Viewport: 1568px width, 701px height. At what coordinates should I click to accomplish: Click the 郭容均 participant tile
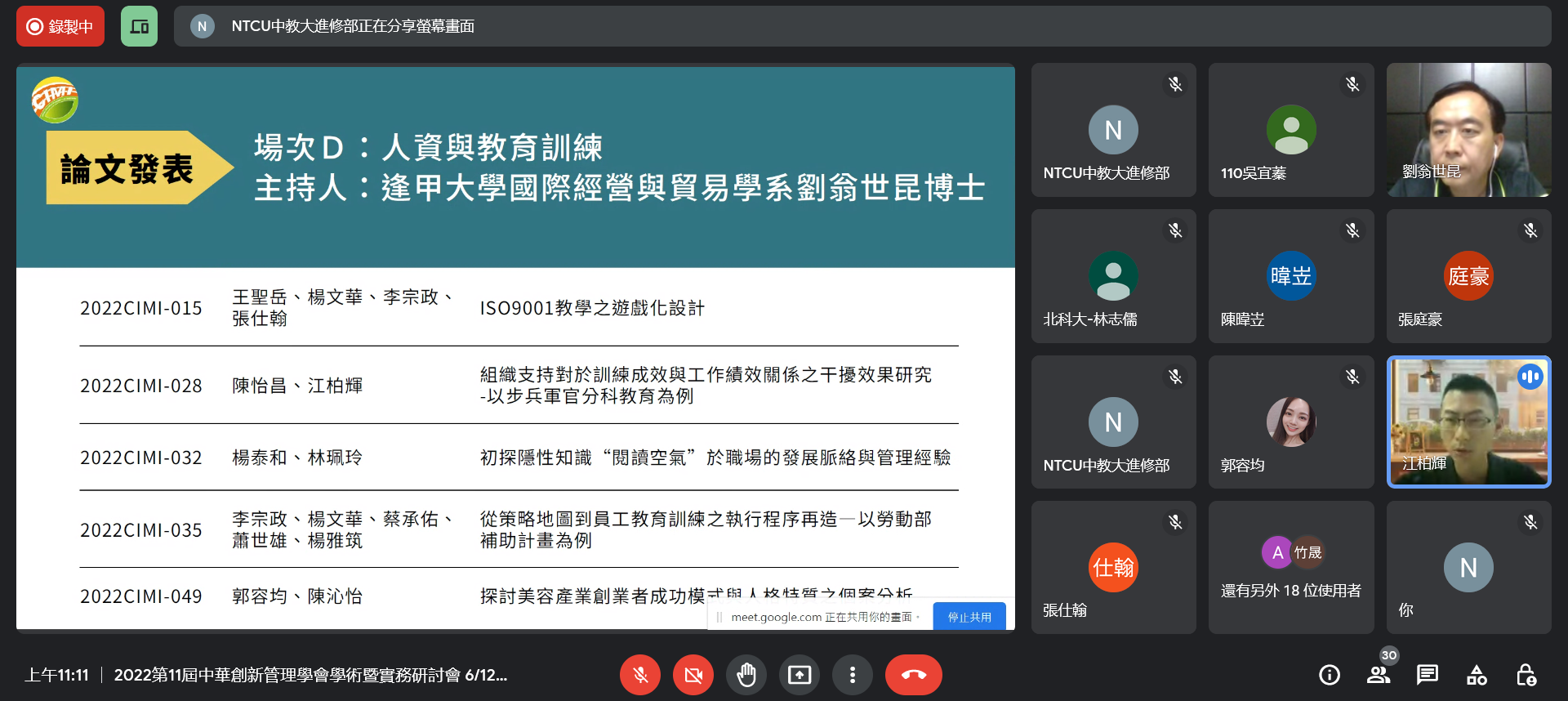pyautogui.click(x=1290, y=422)
